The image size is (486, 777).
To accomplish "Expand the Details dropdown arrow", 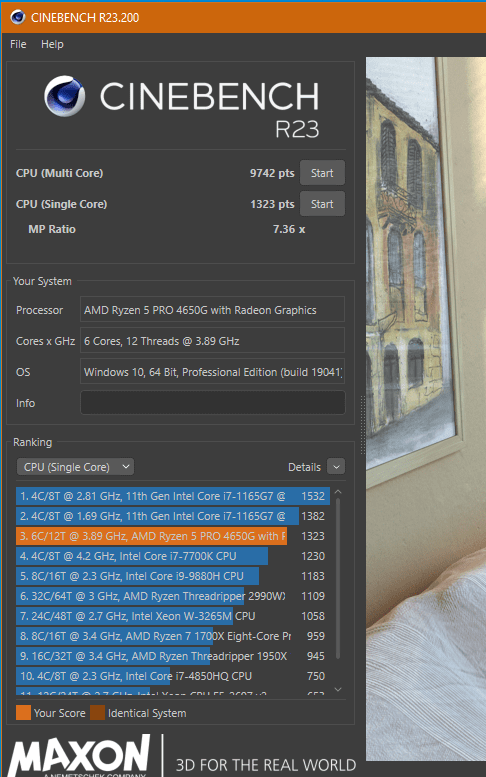I will [x=336, y=467].
